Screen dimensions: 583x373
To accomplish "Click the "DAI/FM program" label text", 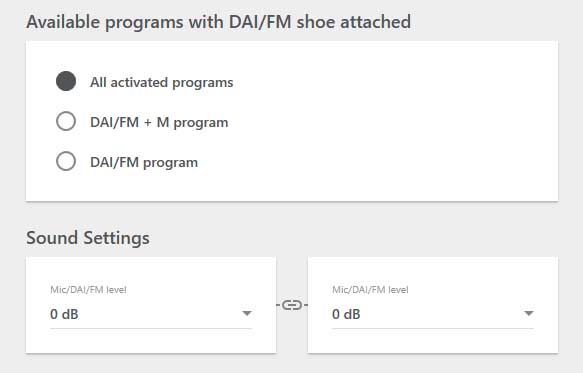I will point(144,163).
